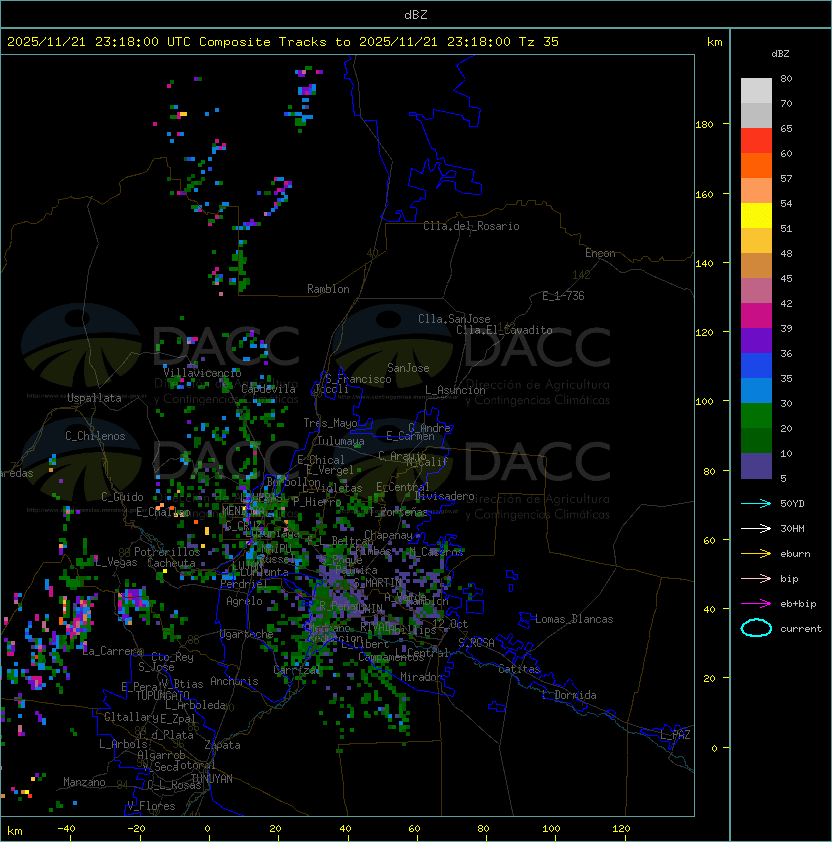Image resolution: width=832 pixels, height=842 pixels.
Task: Click the L_PAZ map label
Action: point(675,735)
